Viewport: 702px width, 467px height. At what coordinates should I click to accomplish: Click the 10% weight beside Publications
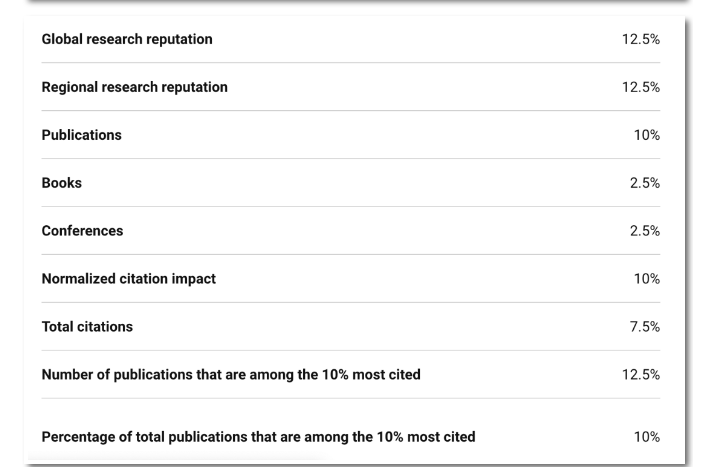click(646, 135)
